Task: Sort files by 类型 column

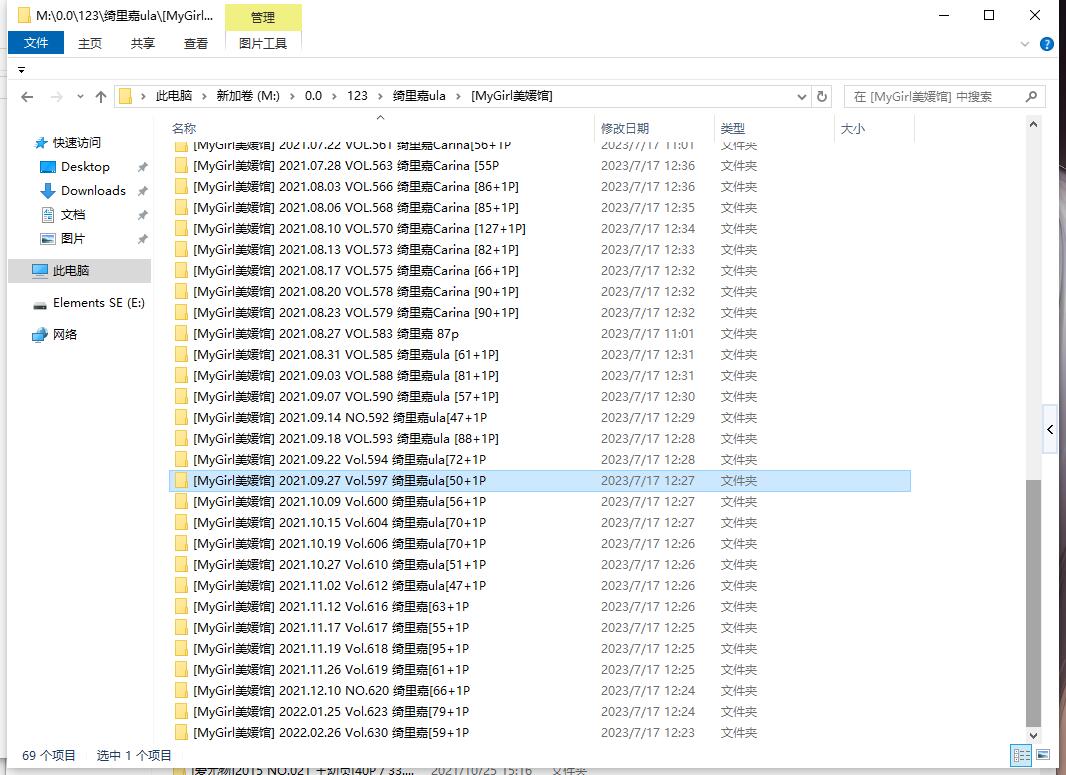Action: click(732, 128)
